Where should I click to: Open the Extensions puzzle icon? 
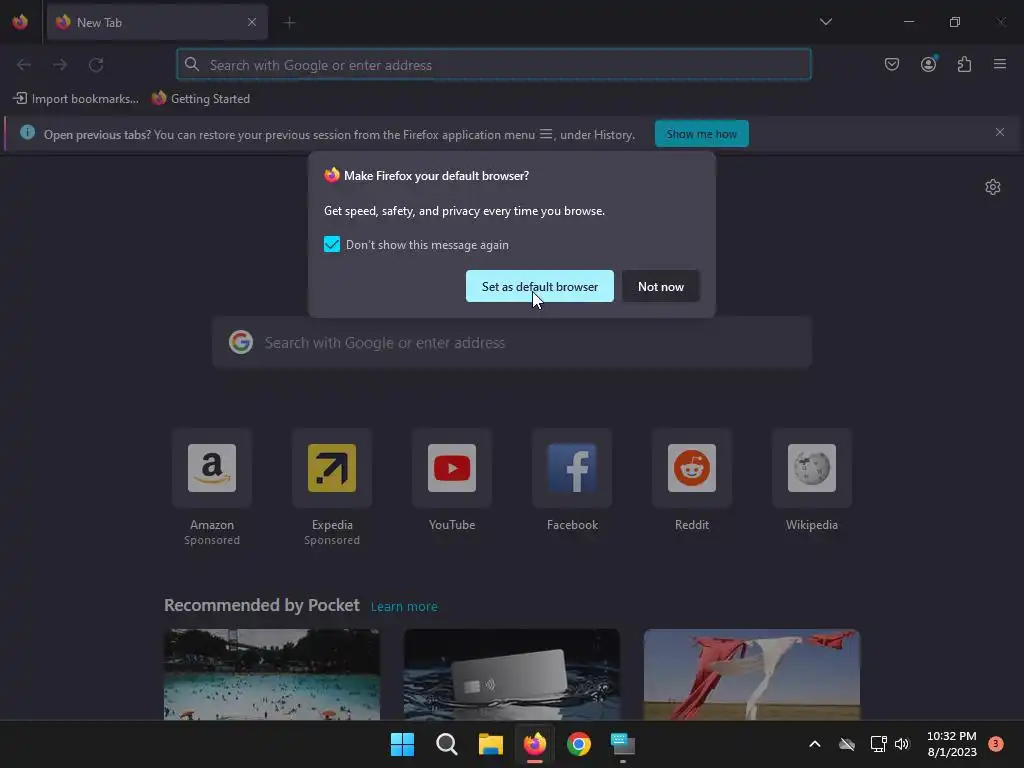964,64
